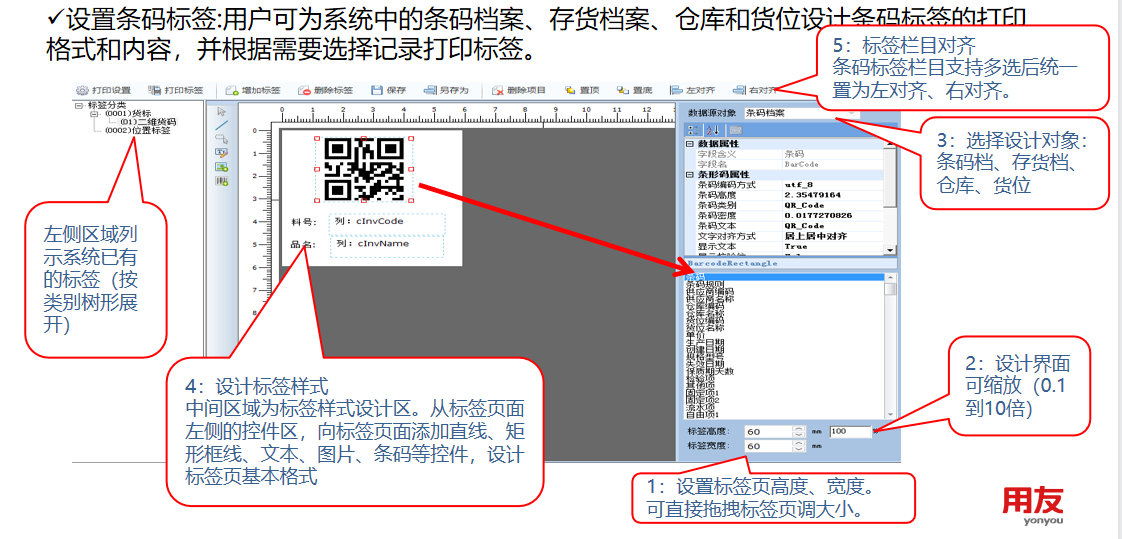Select the picture control tool

[221, 167]
